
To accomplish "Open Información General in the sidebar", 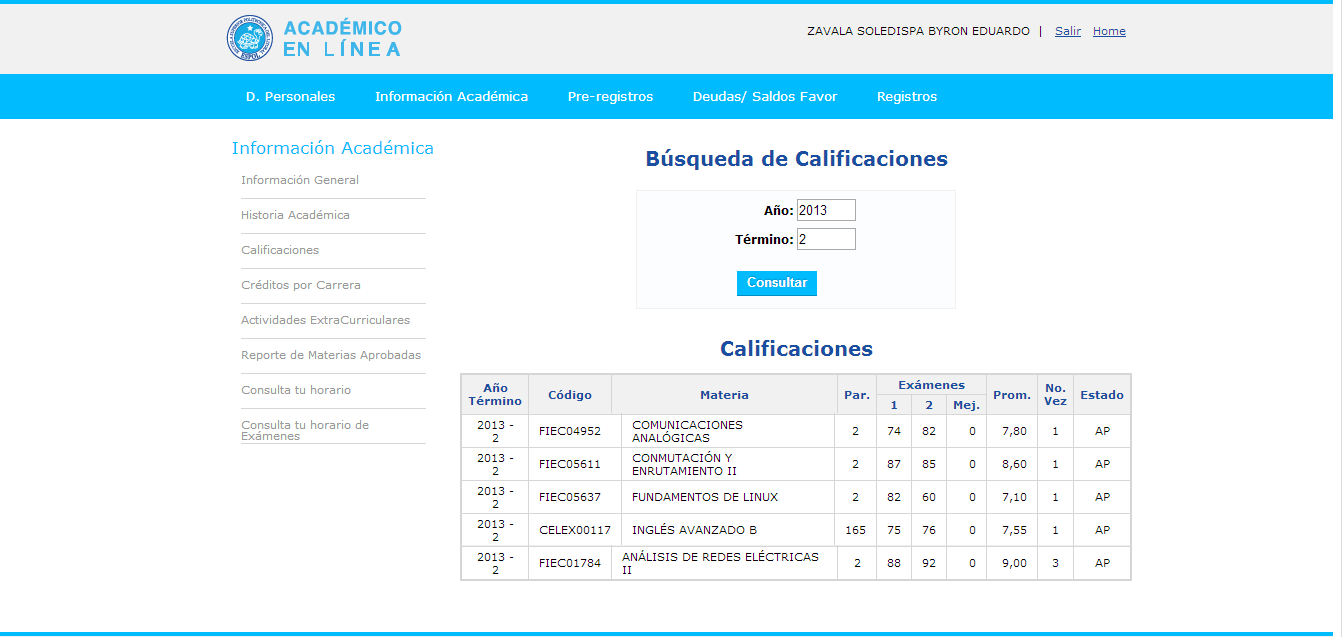I will [300, 180].
